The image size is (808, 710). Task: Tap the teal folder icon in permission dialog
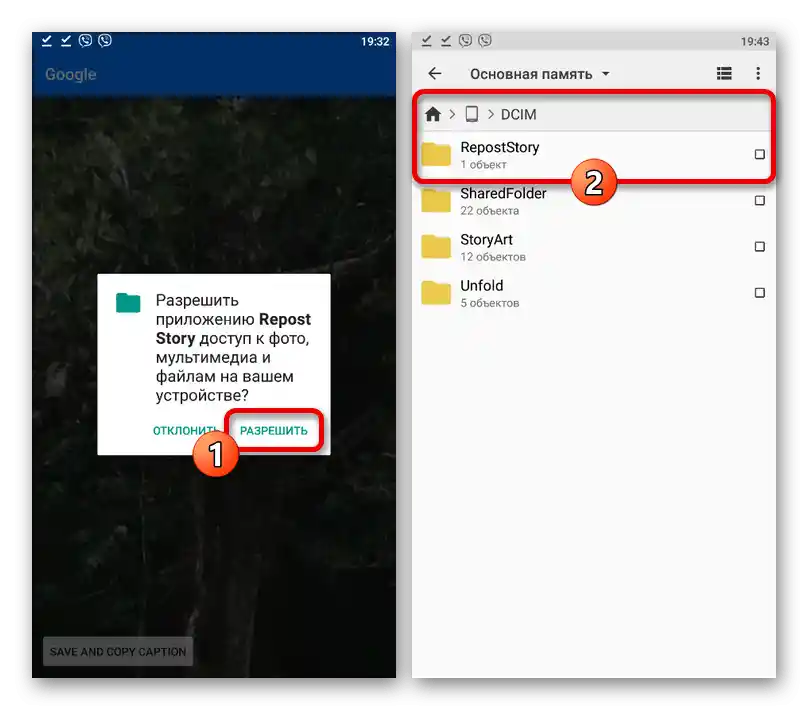pyautogui.click(x=128, y=302)
